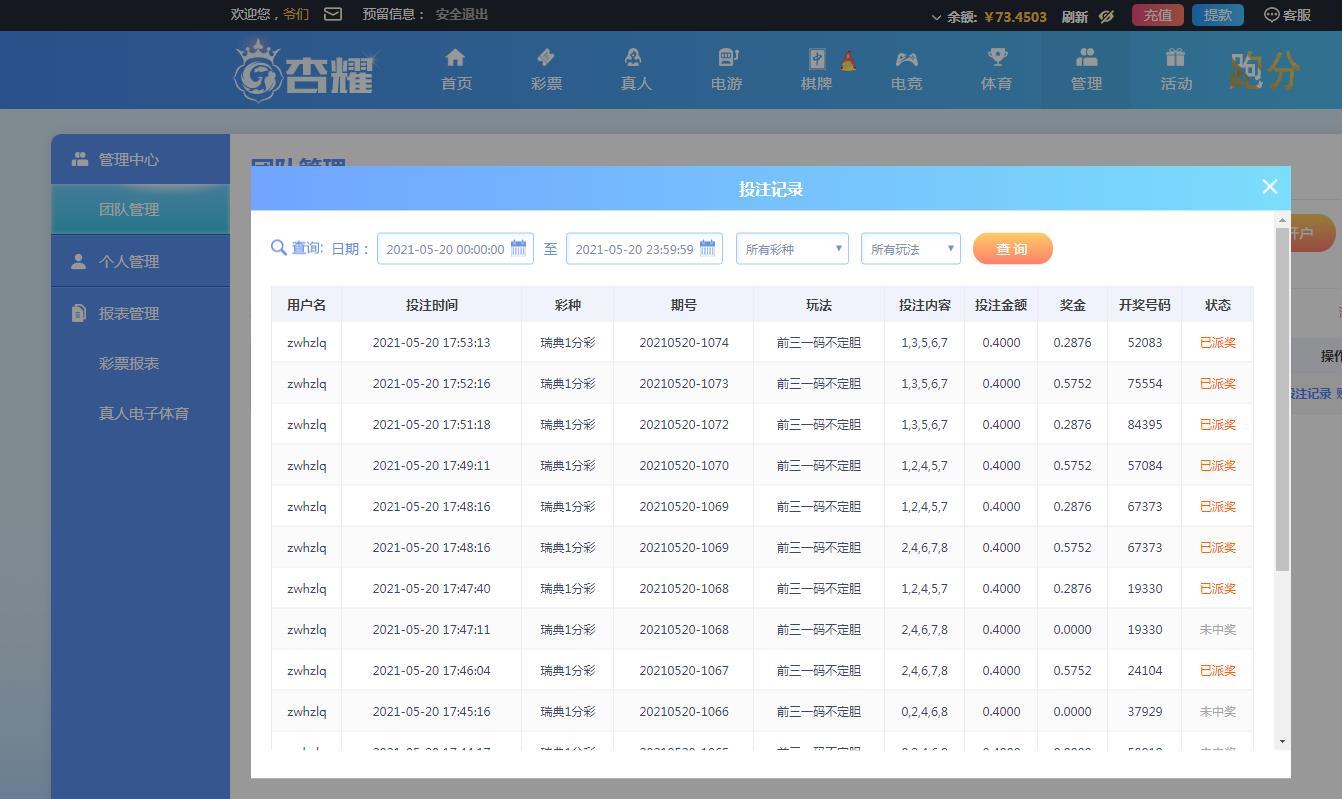The image size is (1342, 799).
Task: Click the 用户名 column header
Action: coord(306,305)
